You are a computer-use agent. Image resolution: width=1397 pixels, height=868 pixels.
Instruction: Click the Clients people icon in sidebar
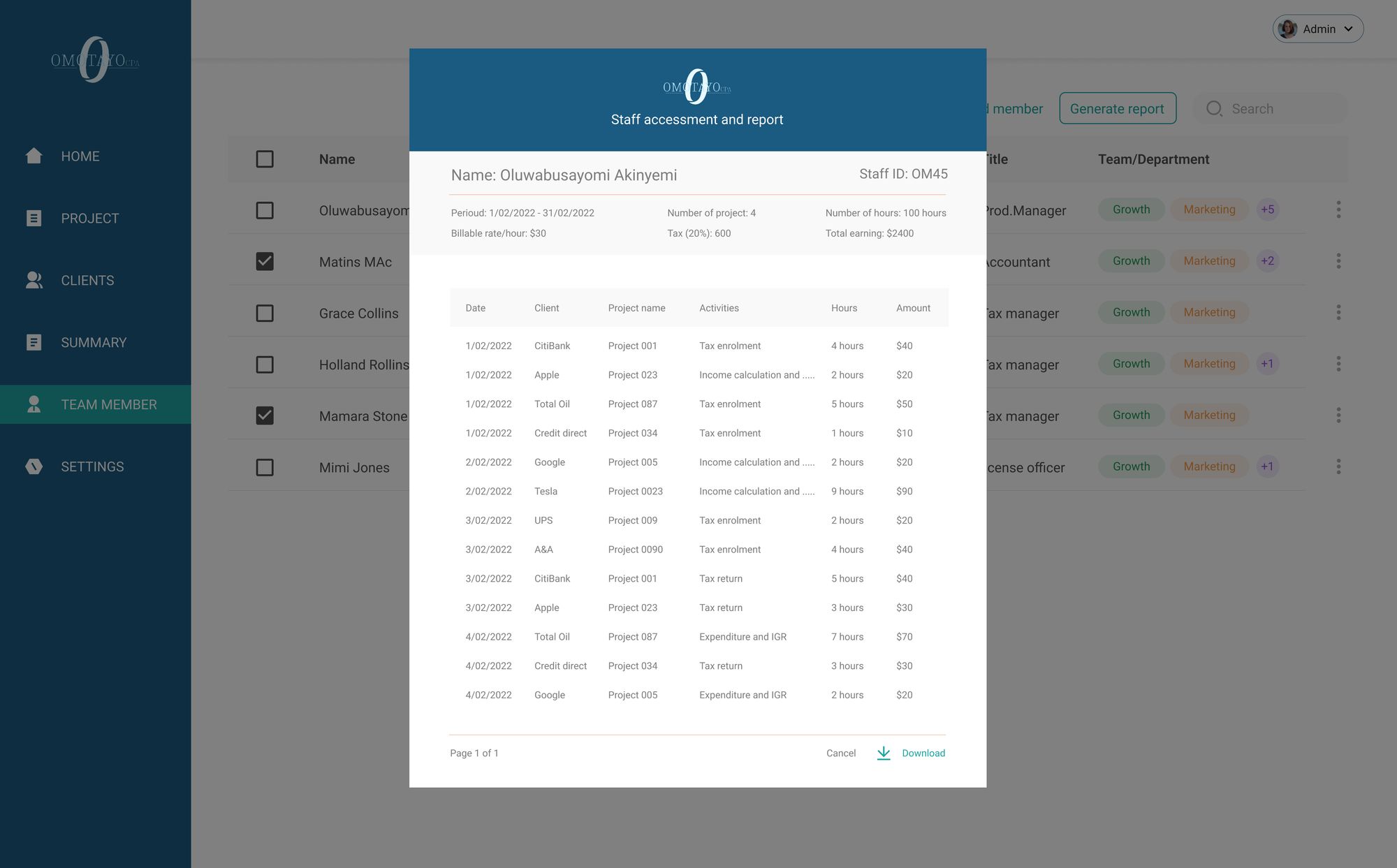34,280
